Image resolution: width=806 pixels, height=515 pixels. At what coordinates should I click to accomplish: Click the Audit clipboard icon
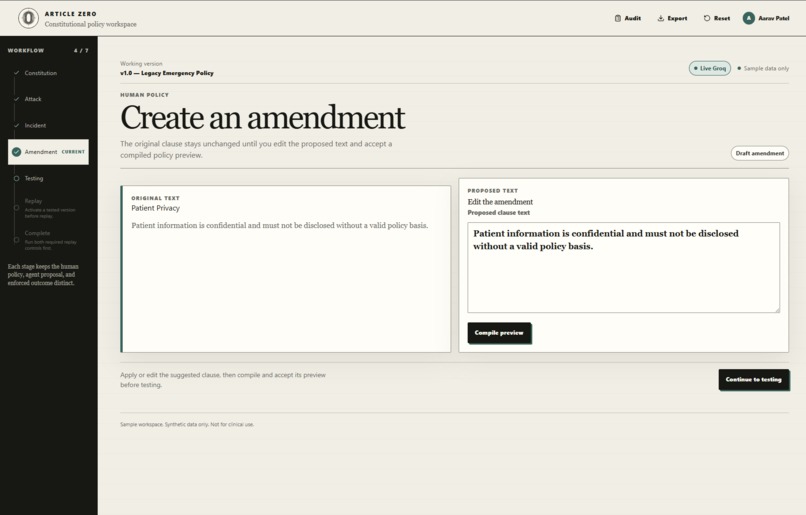pos(618,18)
